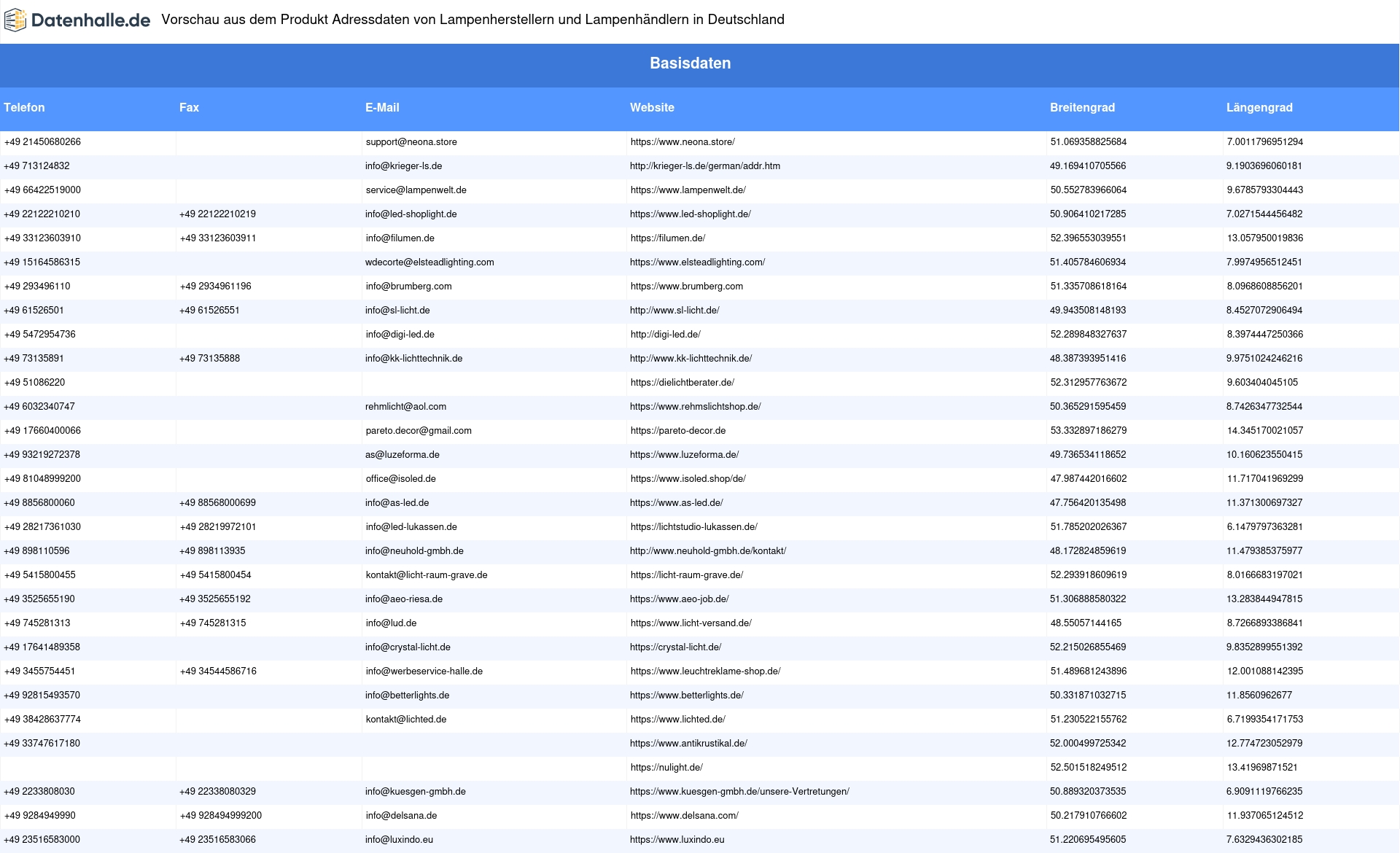Click the Längengrad column header
The height and width of the screenshot is (853, 1400).
point(1259,107)
